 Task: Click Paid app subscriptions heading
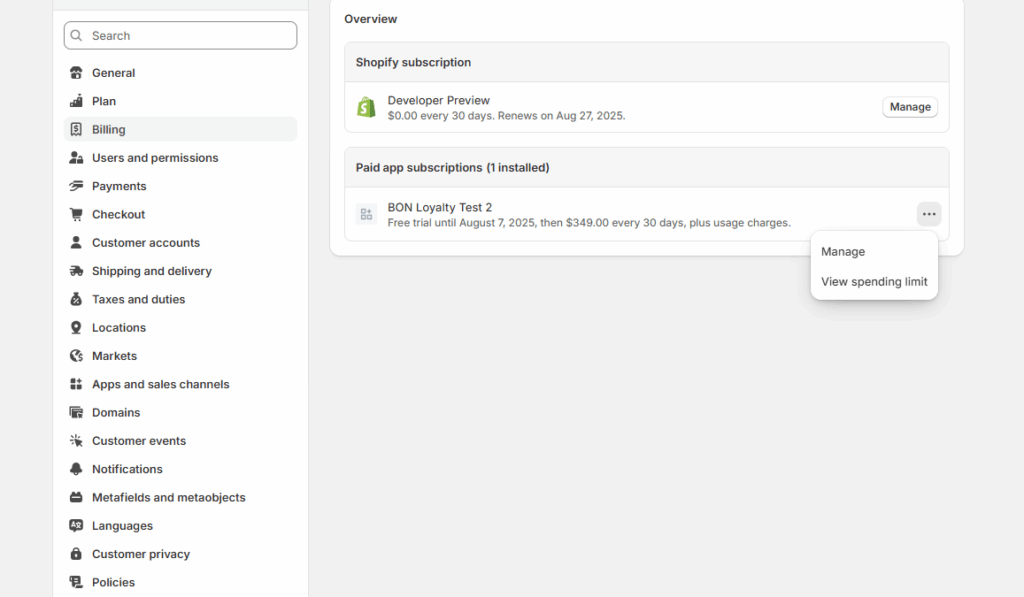pyautogui.click(x=453, y=167)
